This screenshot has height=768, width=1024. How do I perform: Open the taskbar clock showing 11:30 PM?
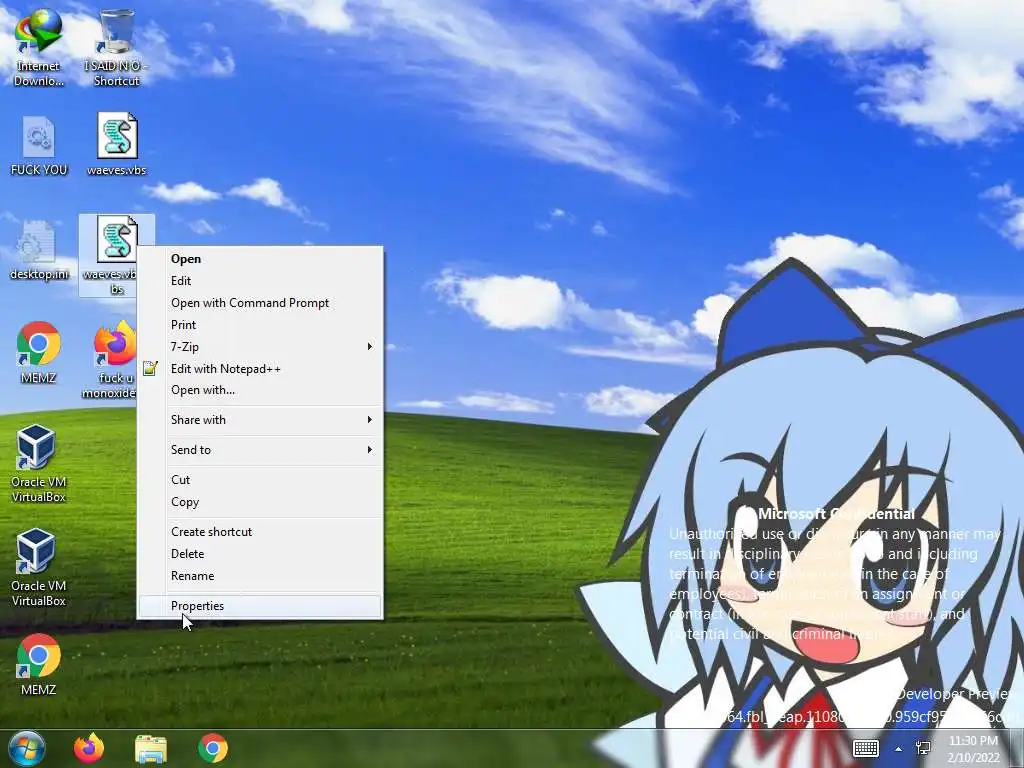973,749
